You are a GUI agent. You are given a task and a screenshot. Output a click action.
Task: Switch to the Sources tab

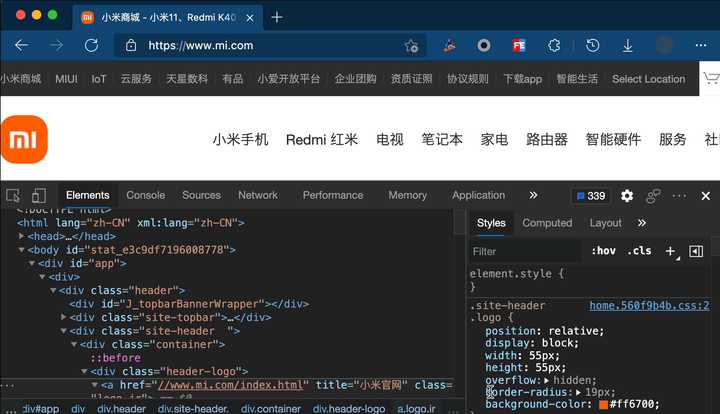(201, 195)
